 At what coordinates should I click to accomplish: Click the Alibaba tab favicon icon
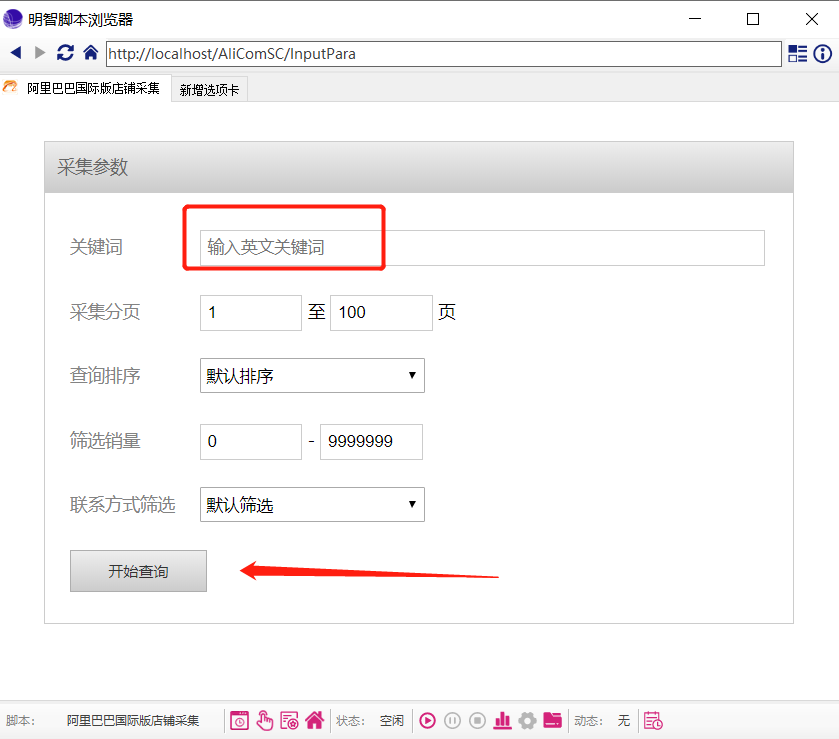[x=11, y=86]
